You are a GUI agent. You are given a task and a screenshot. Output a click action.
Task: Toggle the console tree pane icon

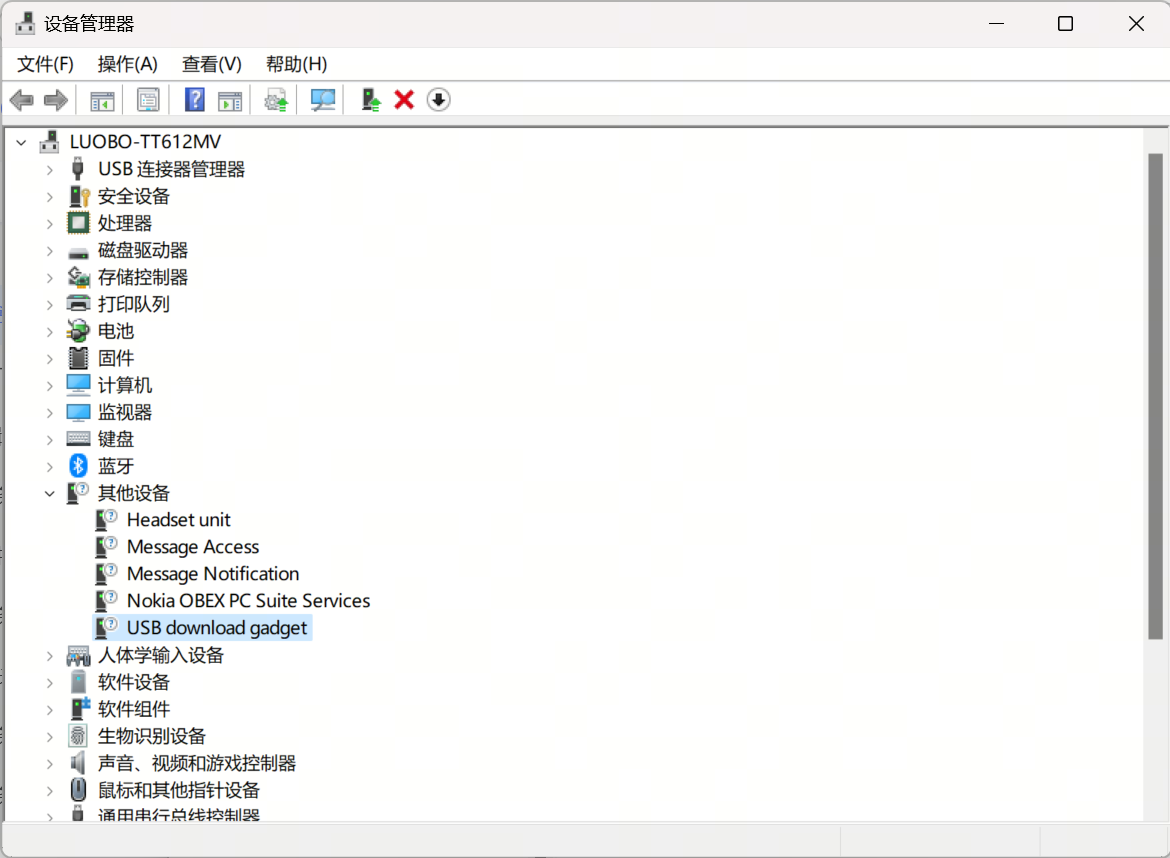[102, 100]
